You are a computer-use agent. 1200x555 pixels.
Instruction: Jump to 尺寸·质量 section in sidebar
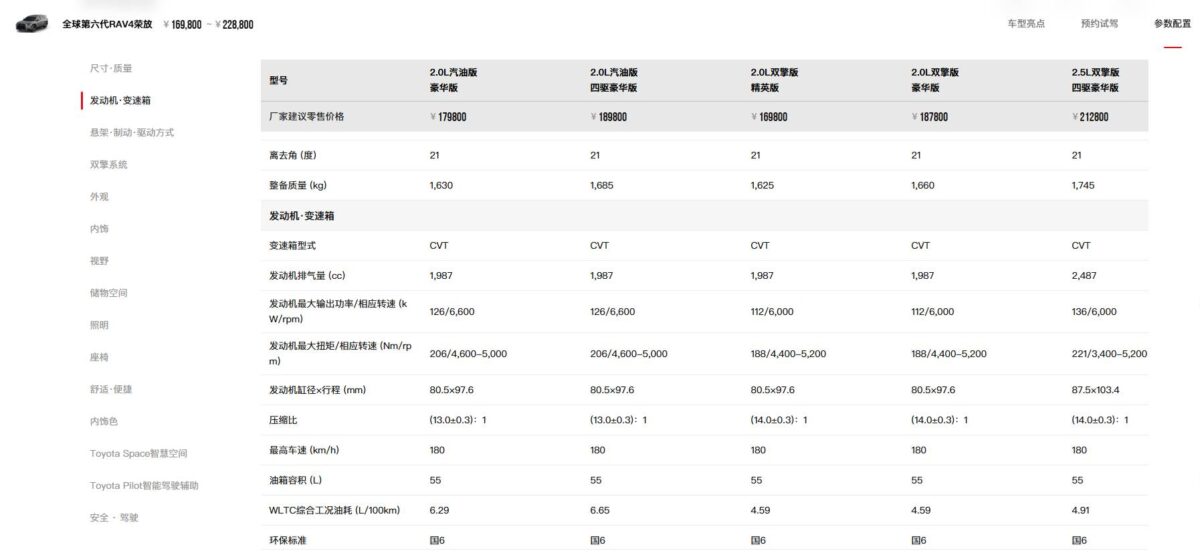[111, 68]
